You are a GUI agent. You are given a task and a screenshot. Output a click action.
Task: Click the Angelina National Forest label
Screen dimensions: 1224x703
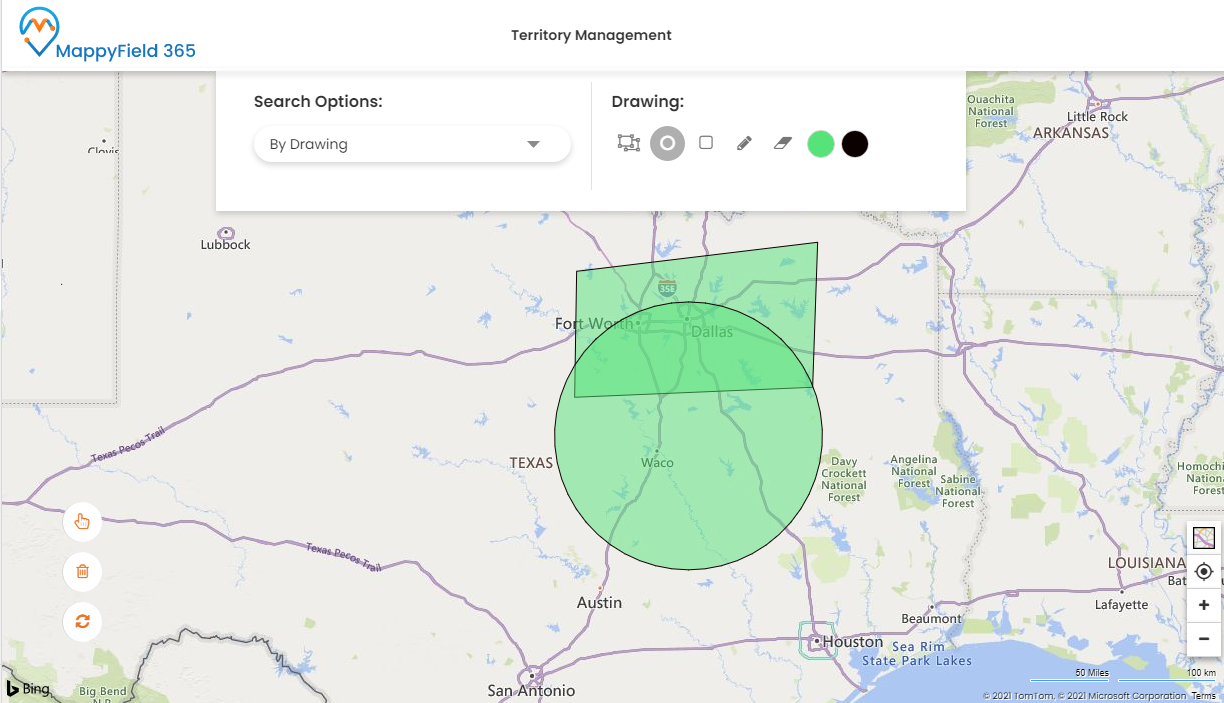pos(914,471)
